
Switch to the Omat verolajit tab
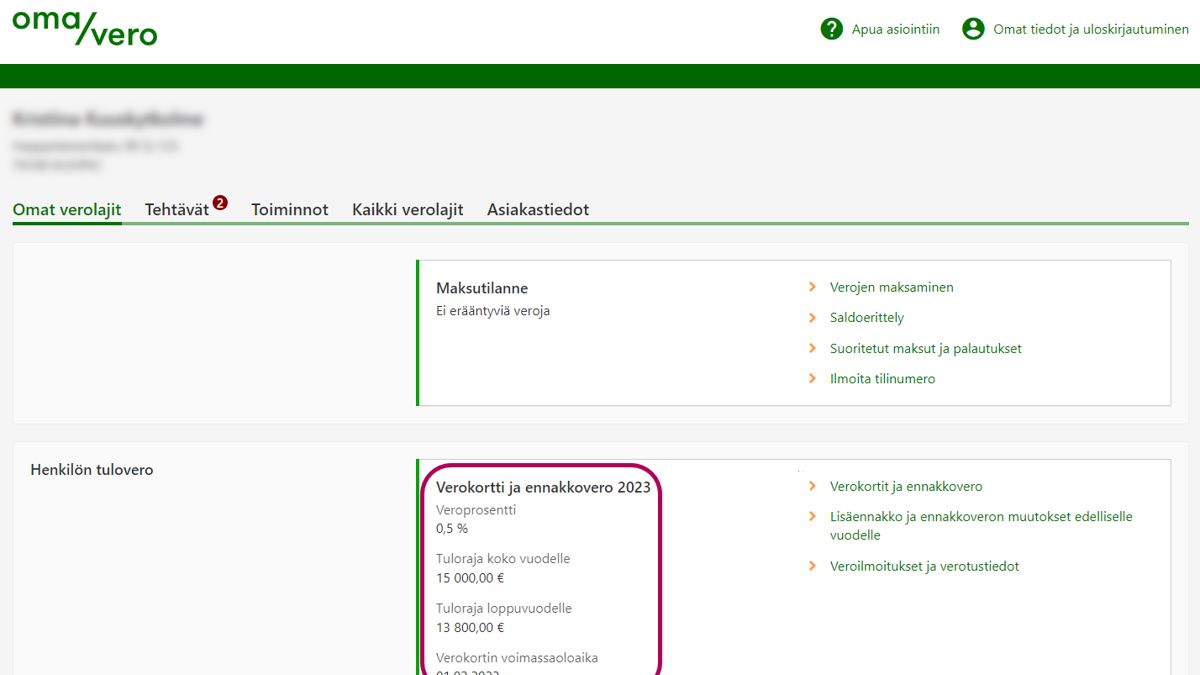pyautogui.click(x=67, y=210)
